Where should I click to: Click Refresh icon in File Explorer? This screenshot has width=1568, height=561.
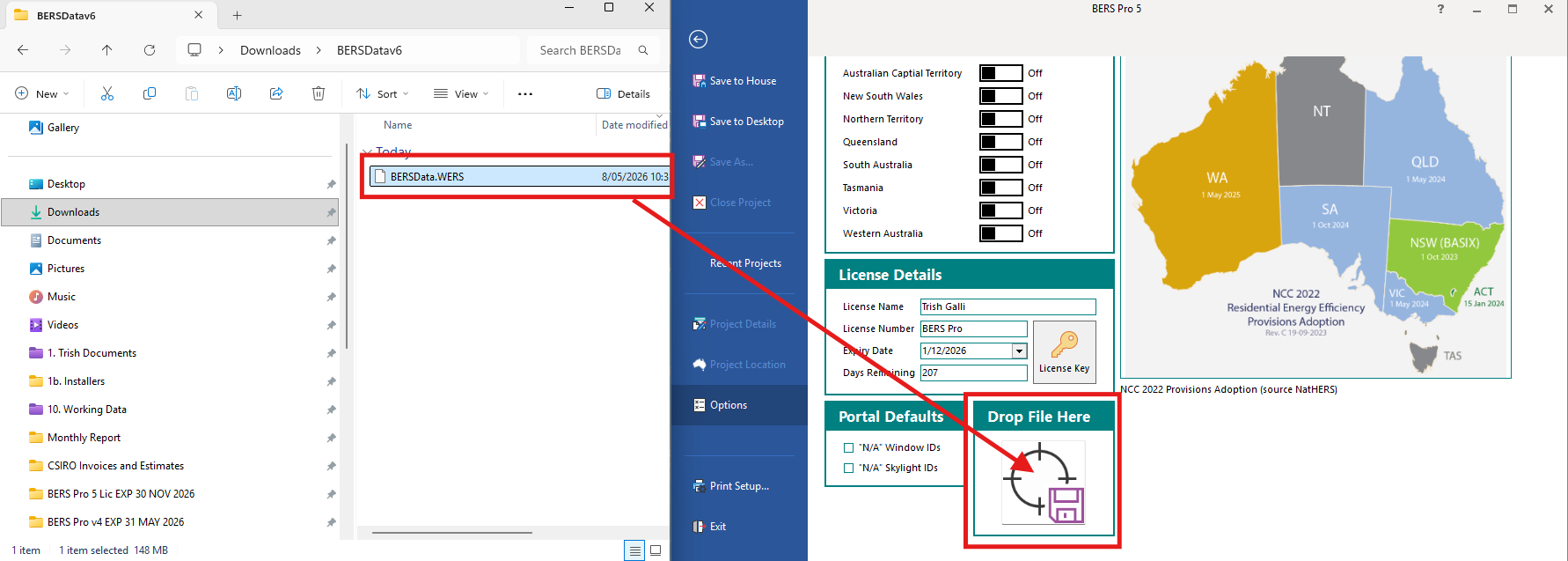pyautogui.click(x=150, y=50)
